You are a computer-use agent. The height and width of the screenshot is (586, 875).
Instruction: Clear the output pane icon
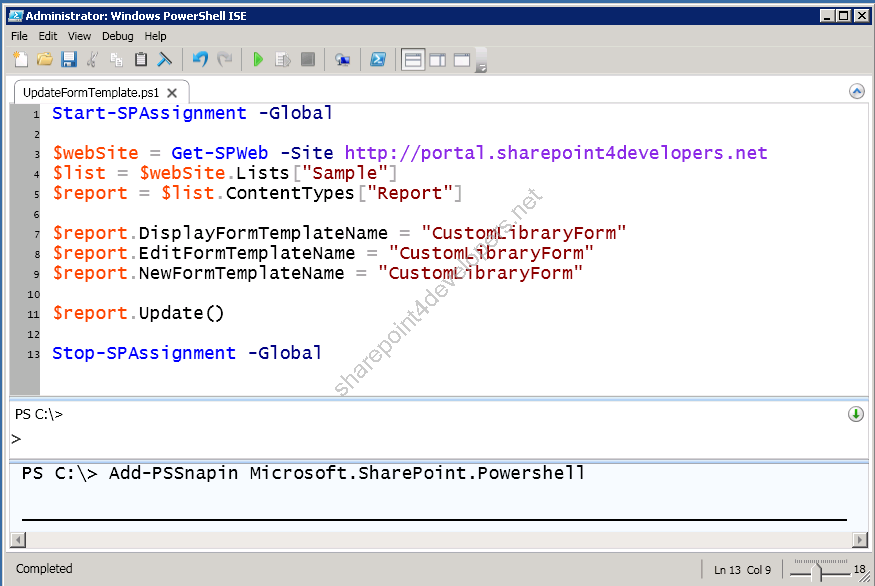165,59
